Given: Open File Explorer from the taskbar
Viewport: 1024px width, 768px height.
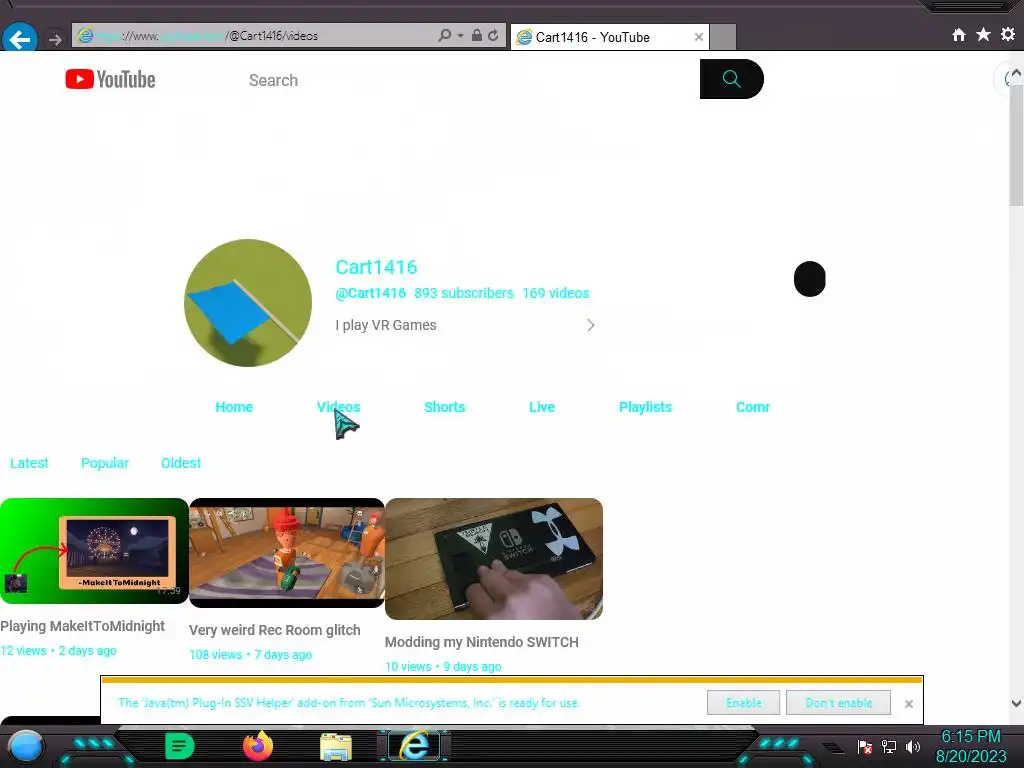Looking at the screenshot, I should (336, 746).
